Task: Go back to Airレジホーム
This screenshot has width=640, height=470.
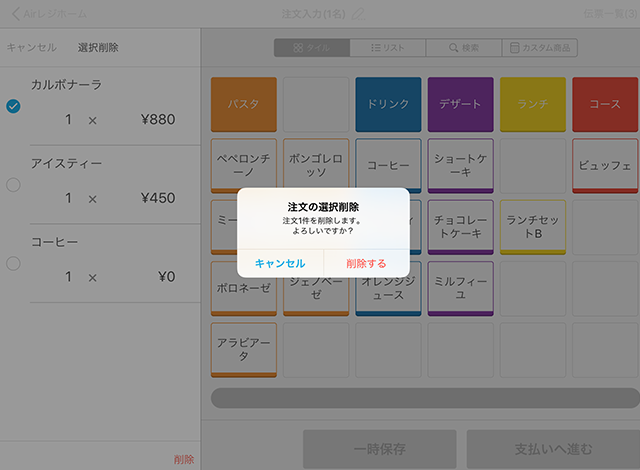Action: click(x=49, y=14)
